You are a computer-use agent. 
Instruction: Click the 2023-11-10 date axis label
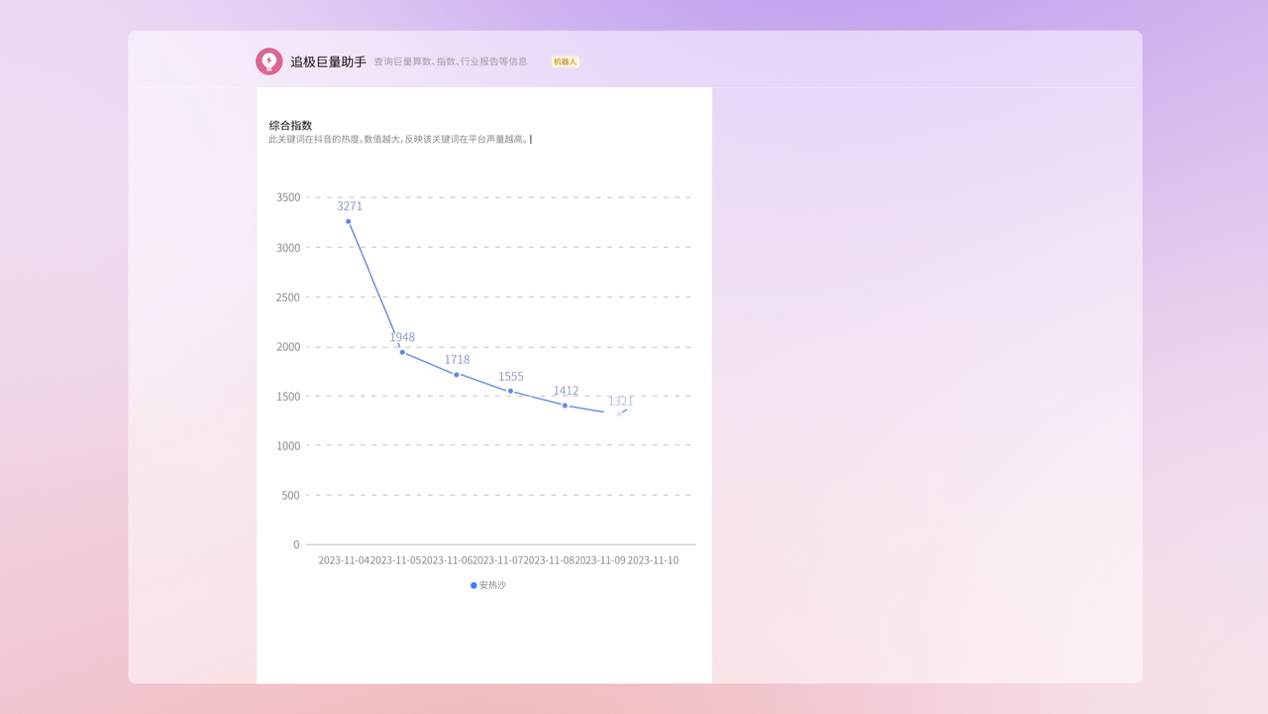[x=653, y=560]
